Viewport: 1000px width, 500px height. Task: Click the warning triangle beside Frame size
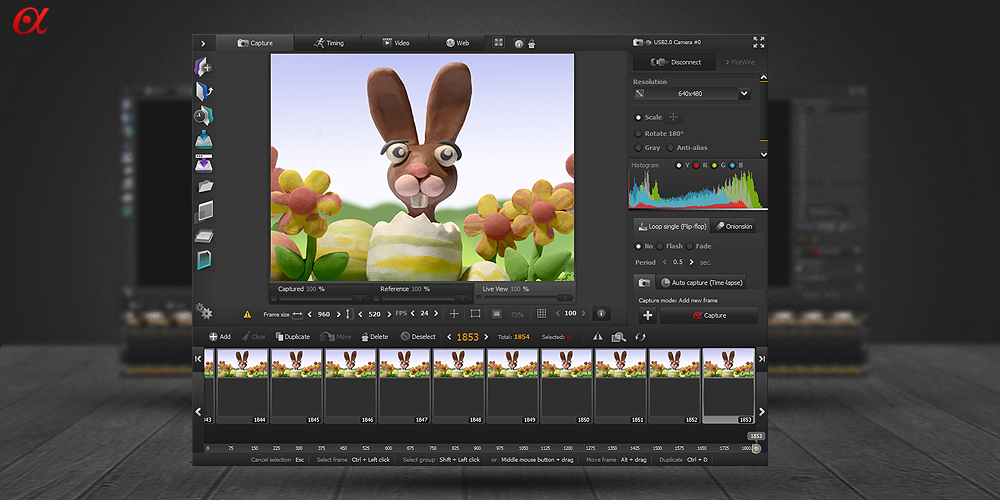[247, 314]
